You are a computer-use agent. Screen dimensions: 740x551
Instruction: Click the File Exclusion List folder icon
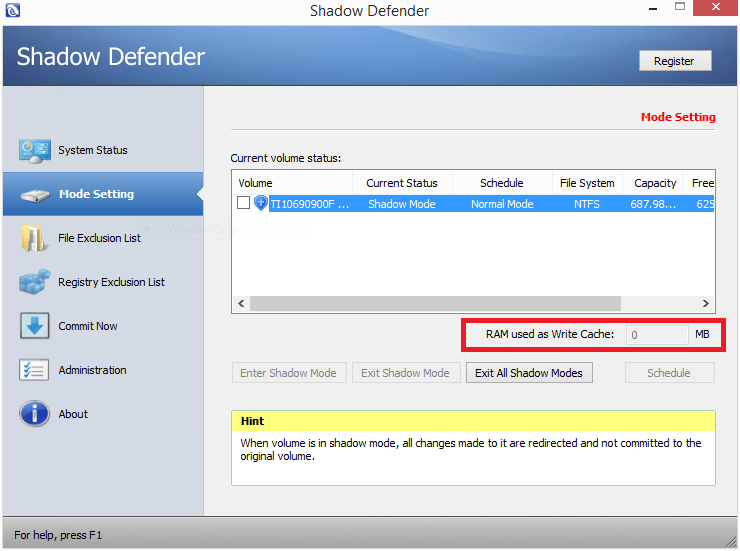pos(34,238)
